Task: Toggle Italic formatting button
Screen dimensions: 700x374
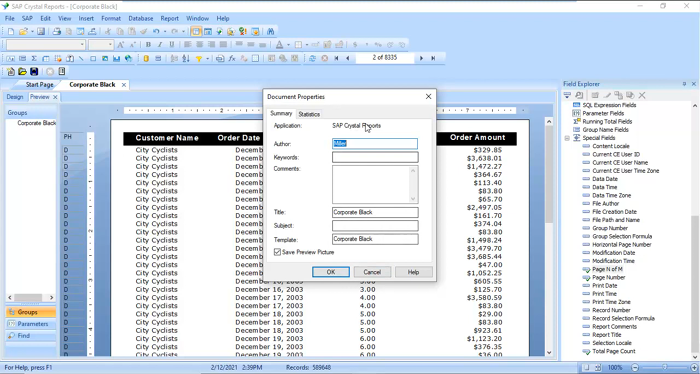Action: pyautogui.click(x=160, y=45)
